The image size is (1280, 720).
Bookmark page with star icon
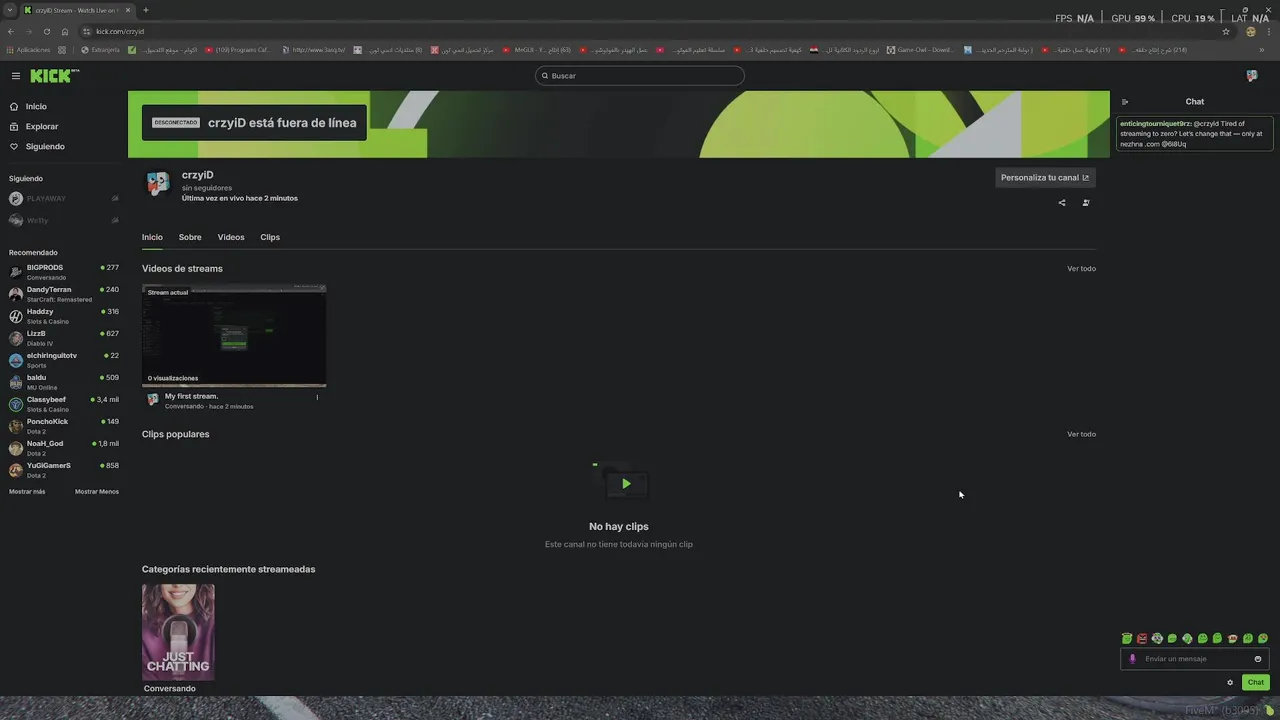point(1226,31)
